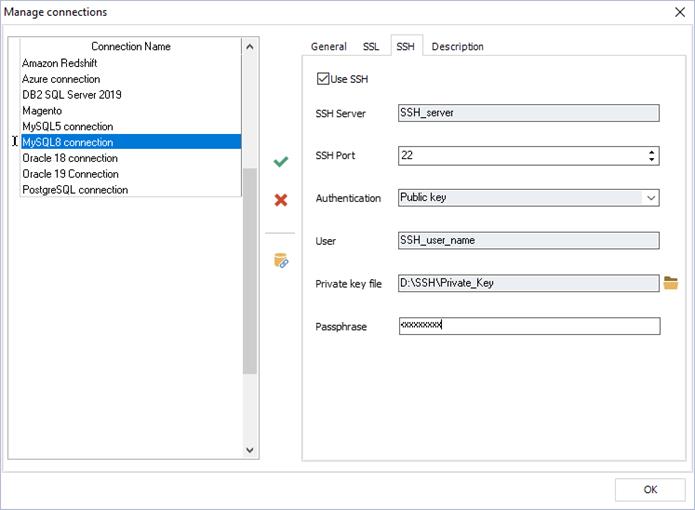The width and height of the screenshot is (695, 510).
Task: Click the Connection Name column header
Action: pyautogui.click(x=131, y=46)
